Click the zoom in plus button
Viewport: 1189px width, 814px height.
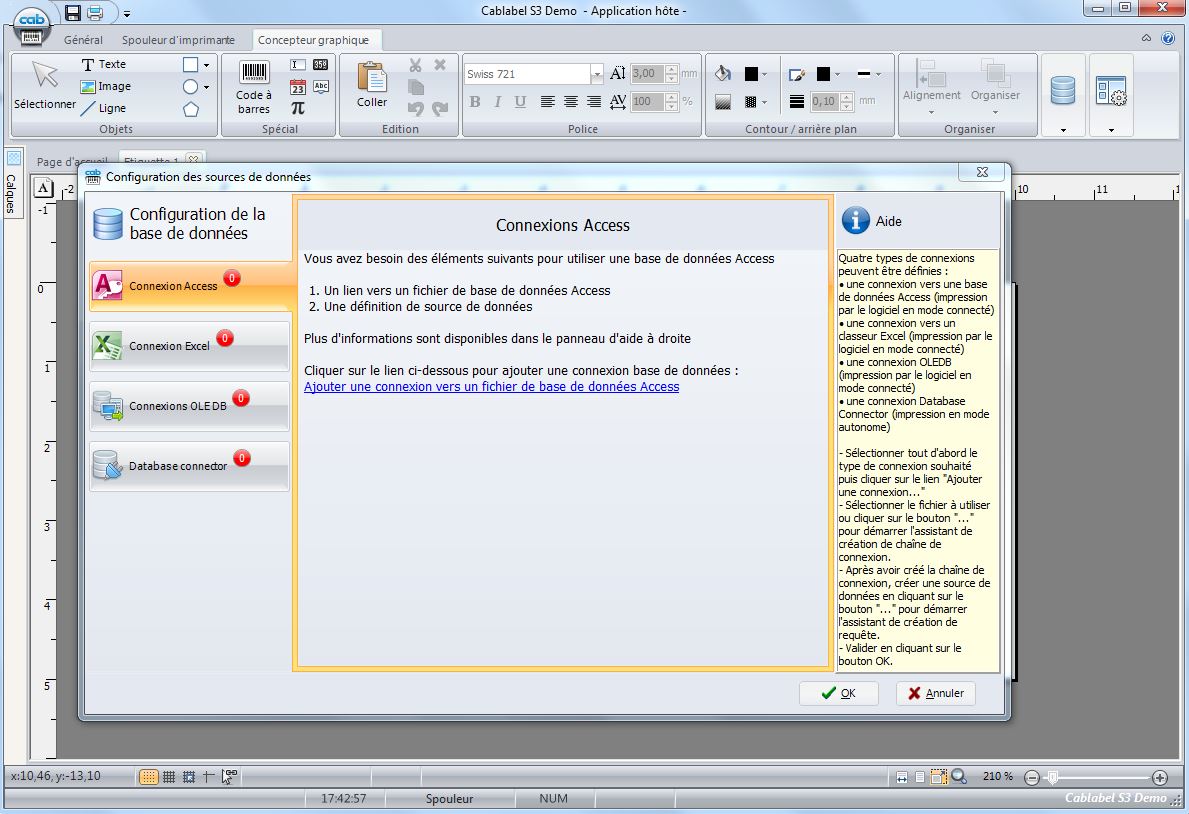point(1159,777)
